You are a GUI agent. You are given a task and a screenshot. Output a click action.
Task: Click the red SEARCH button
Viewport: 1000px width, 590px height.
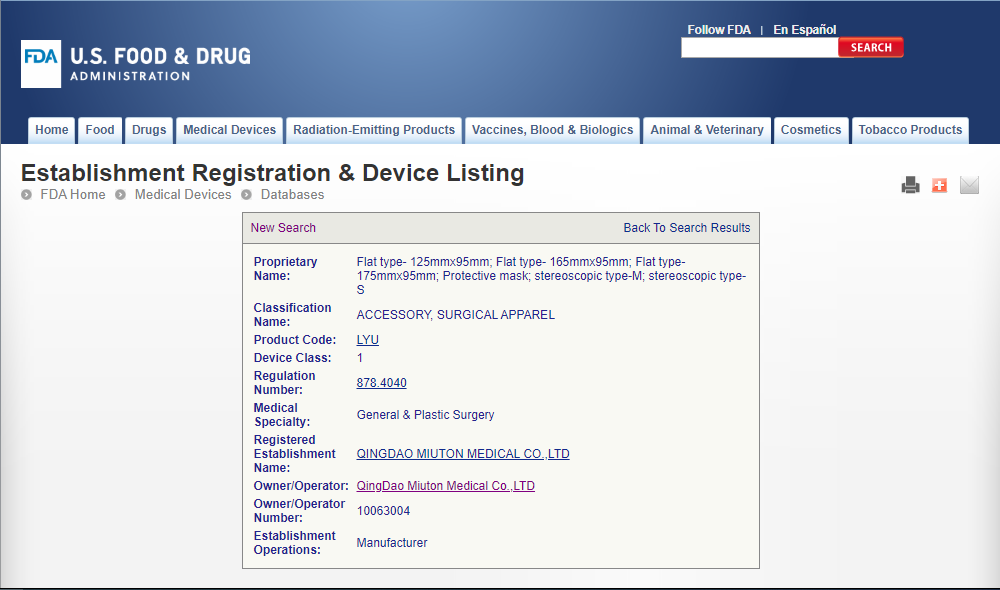pos(871,48)
